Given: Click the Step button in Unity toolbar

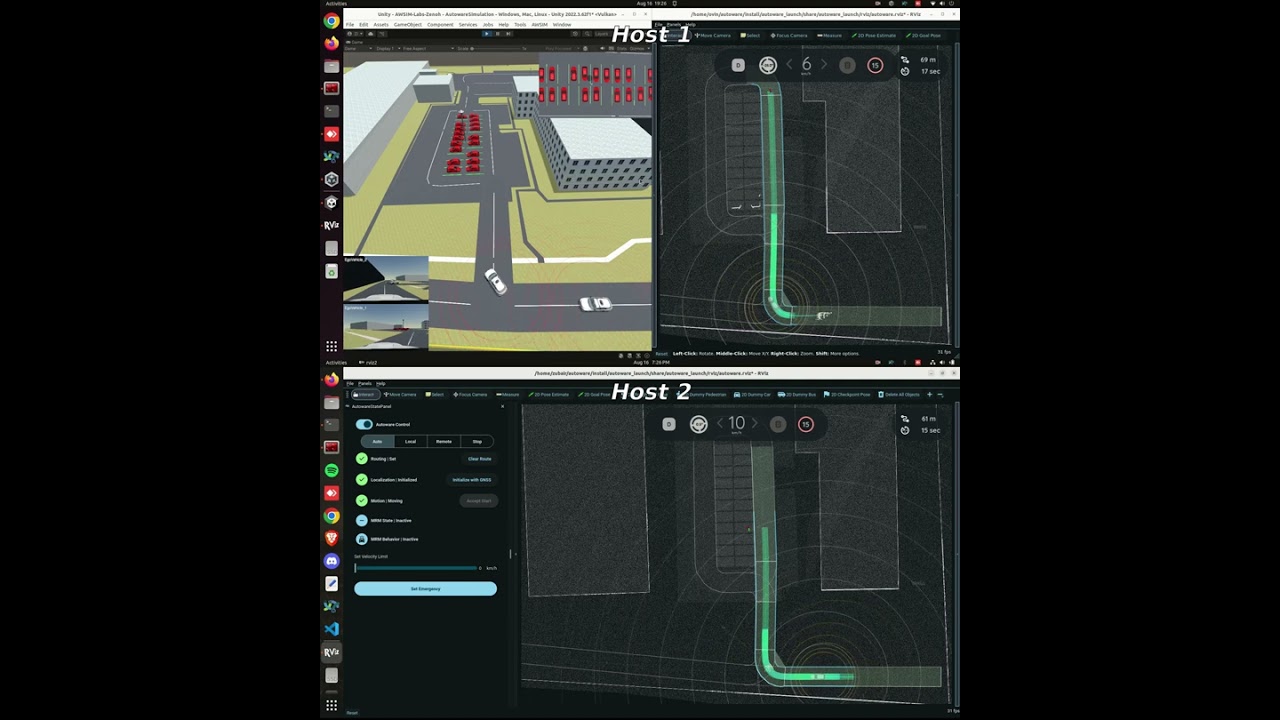Looking at the screenshot, I should click(x=508, y=34).
